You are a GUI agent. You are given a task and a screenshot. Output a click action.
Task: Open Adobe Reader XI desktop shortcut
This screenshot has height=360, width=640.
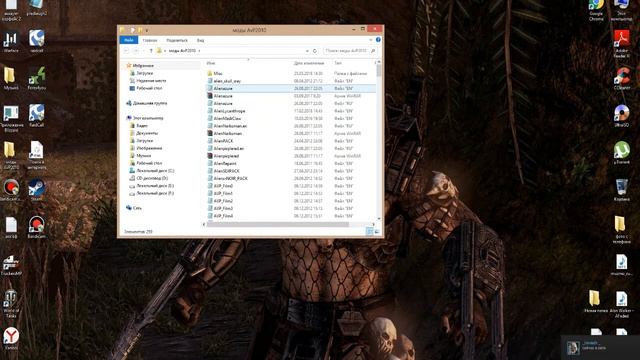click(x=622, y=44)
